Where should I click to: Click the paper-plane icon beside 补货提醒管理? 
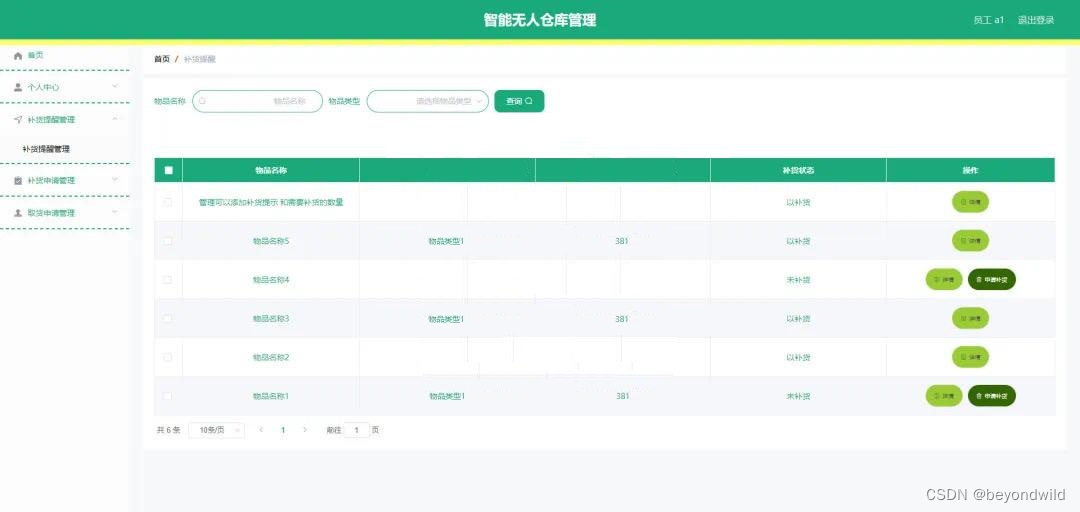tap(18, 119)
